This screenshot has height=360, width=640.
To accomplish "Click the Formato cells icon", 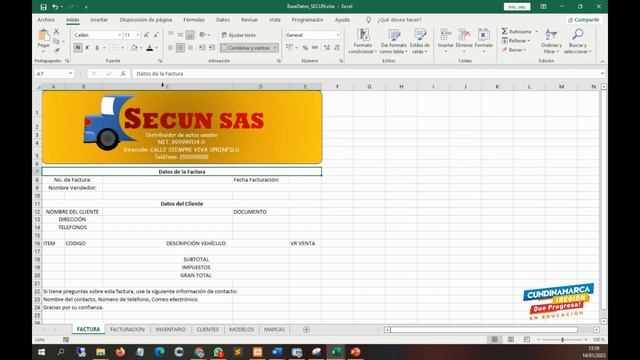I will click(484, 35).
